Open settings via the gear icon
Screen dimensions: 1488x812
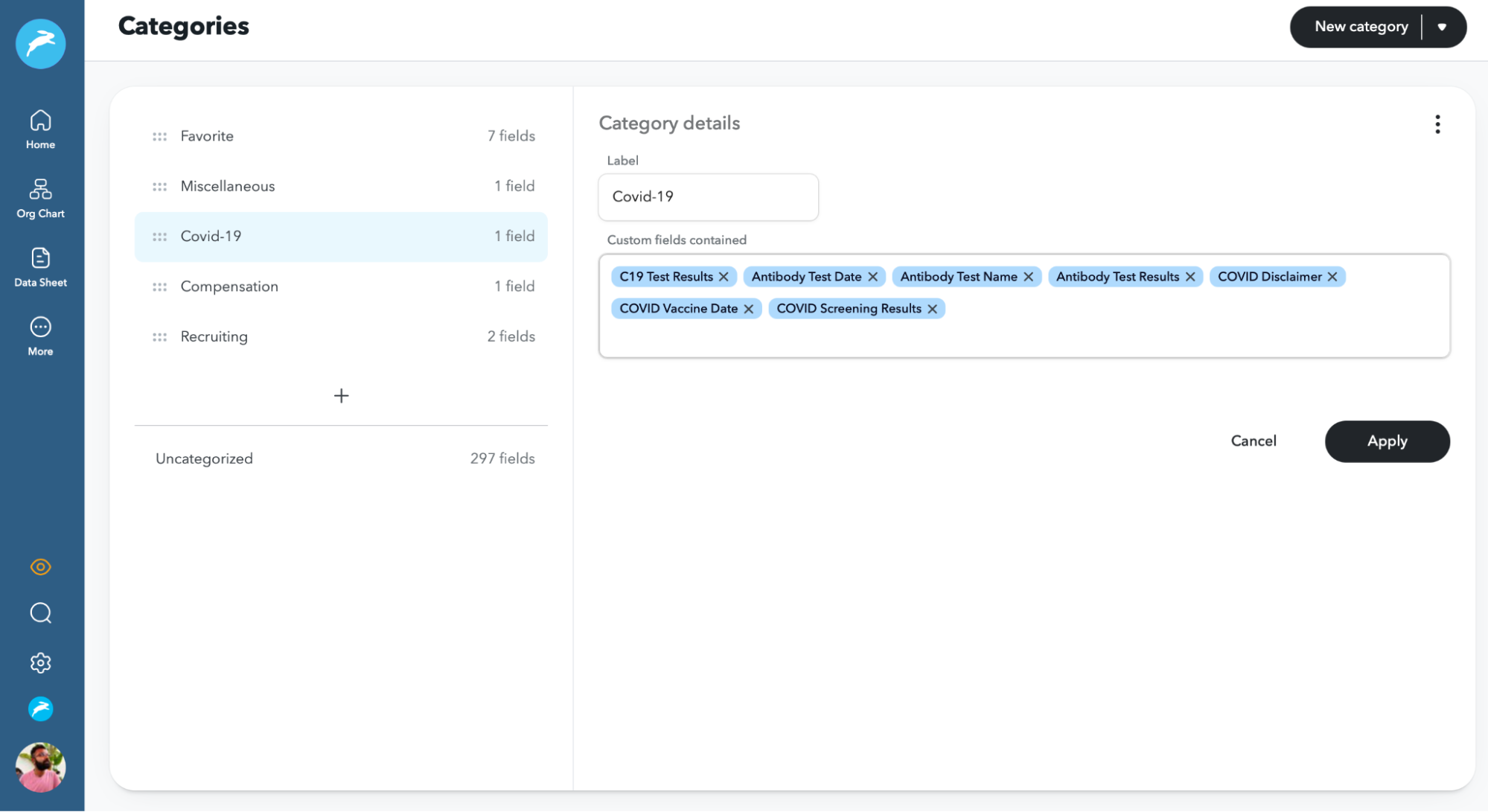(40, 662)
